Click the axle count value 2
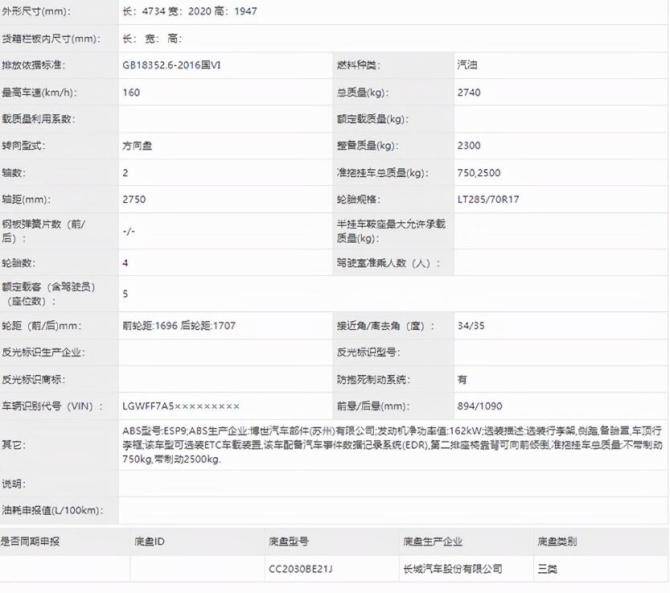This screenshot has width=670, height=593. [125, 173]
